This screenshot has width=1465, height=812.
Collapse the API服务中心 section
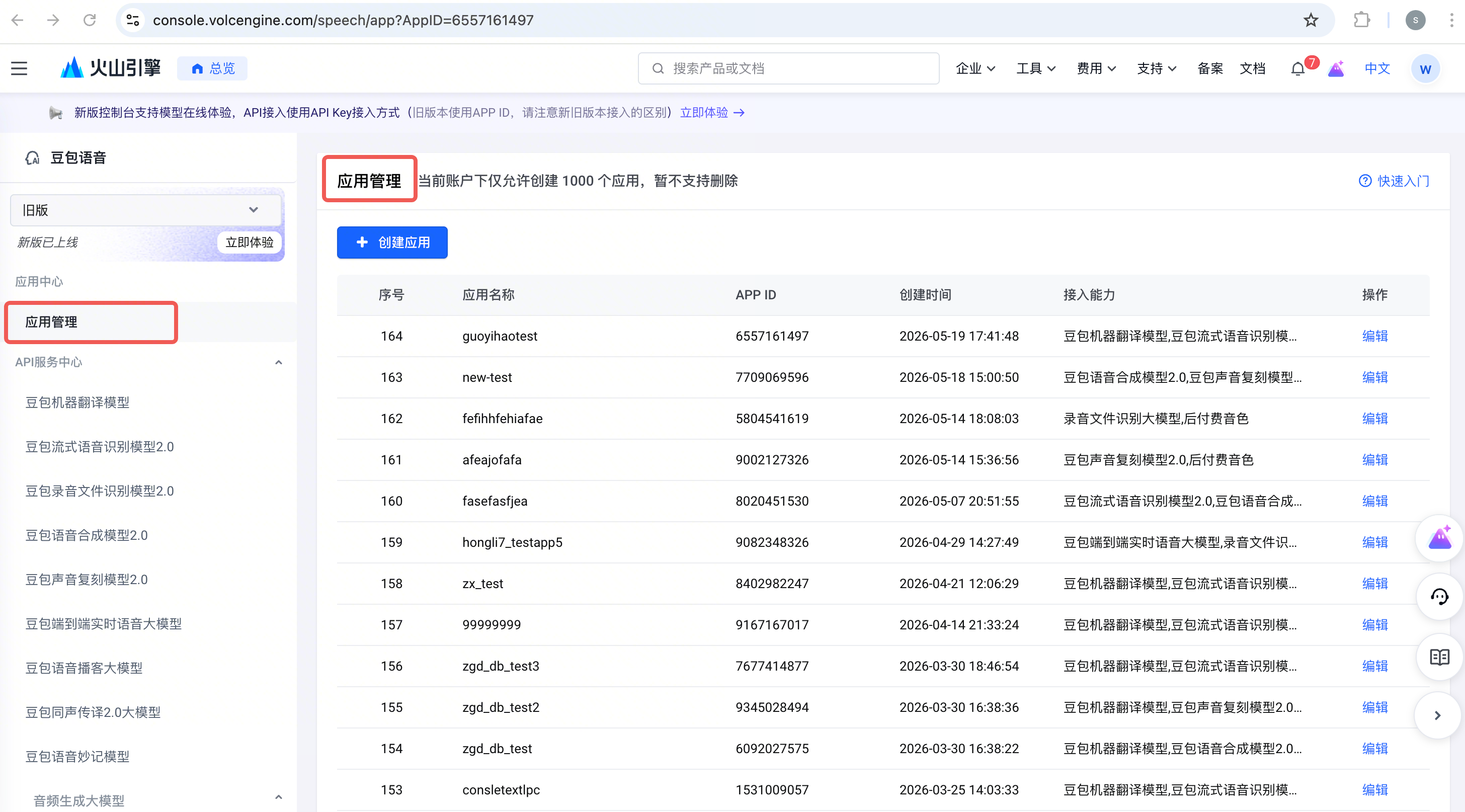(279, 362)
